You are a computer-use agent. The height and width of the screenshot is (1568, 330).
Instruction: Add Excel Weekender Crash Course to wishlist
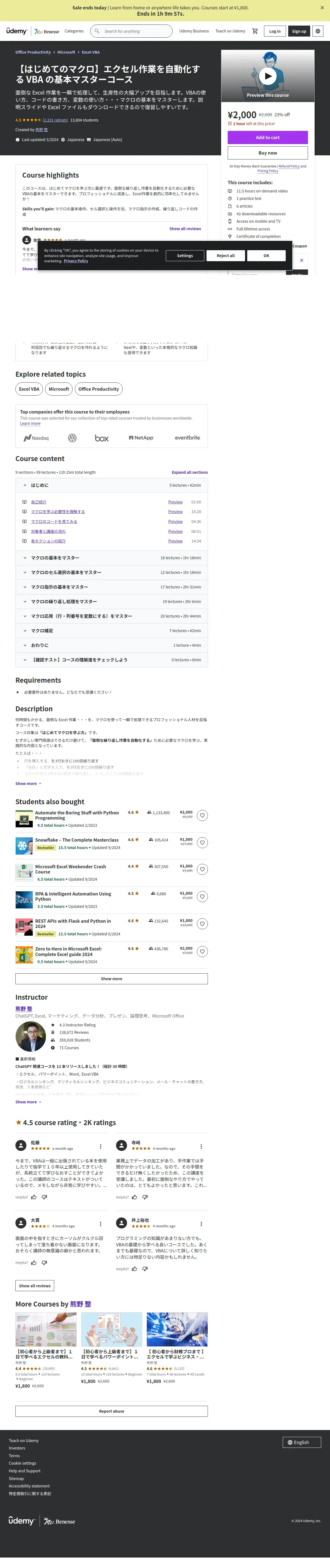pos(202,869)
